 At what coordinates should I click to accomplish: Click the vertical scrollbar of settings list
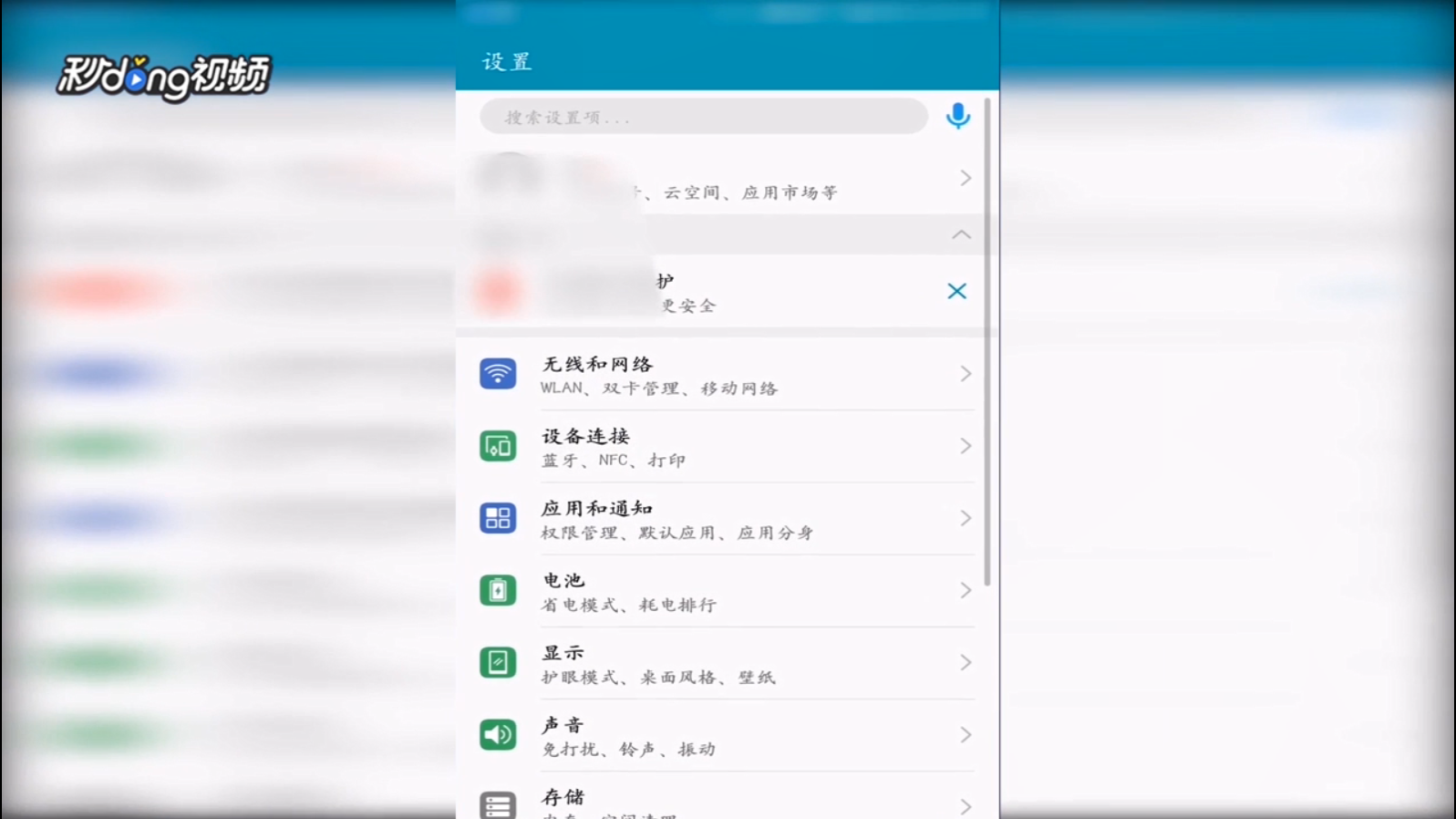pos(987,342)
